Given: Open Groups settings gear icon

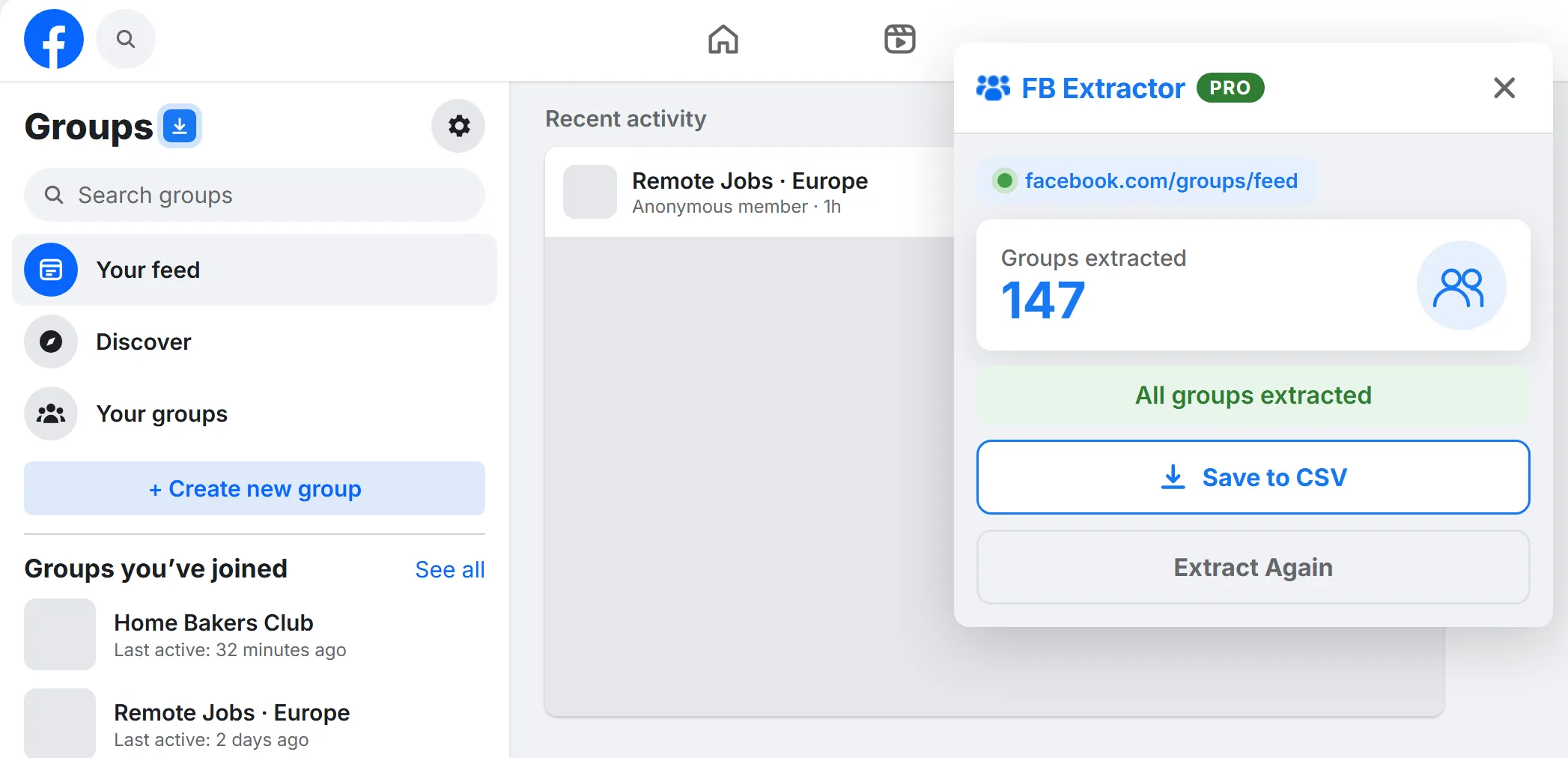Looking at the screenshot, I should click(458, 126).
